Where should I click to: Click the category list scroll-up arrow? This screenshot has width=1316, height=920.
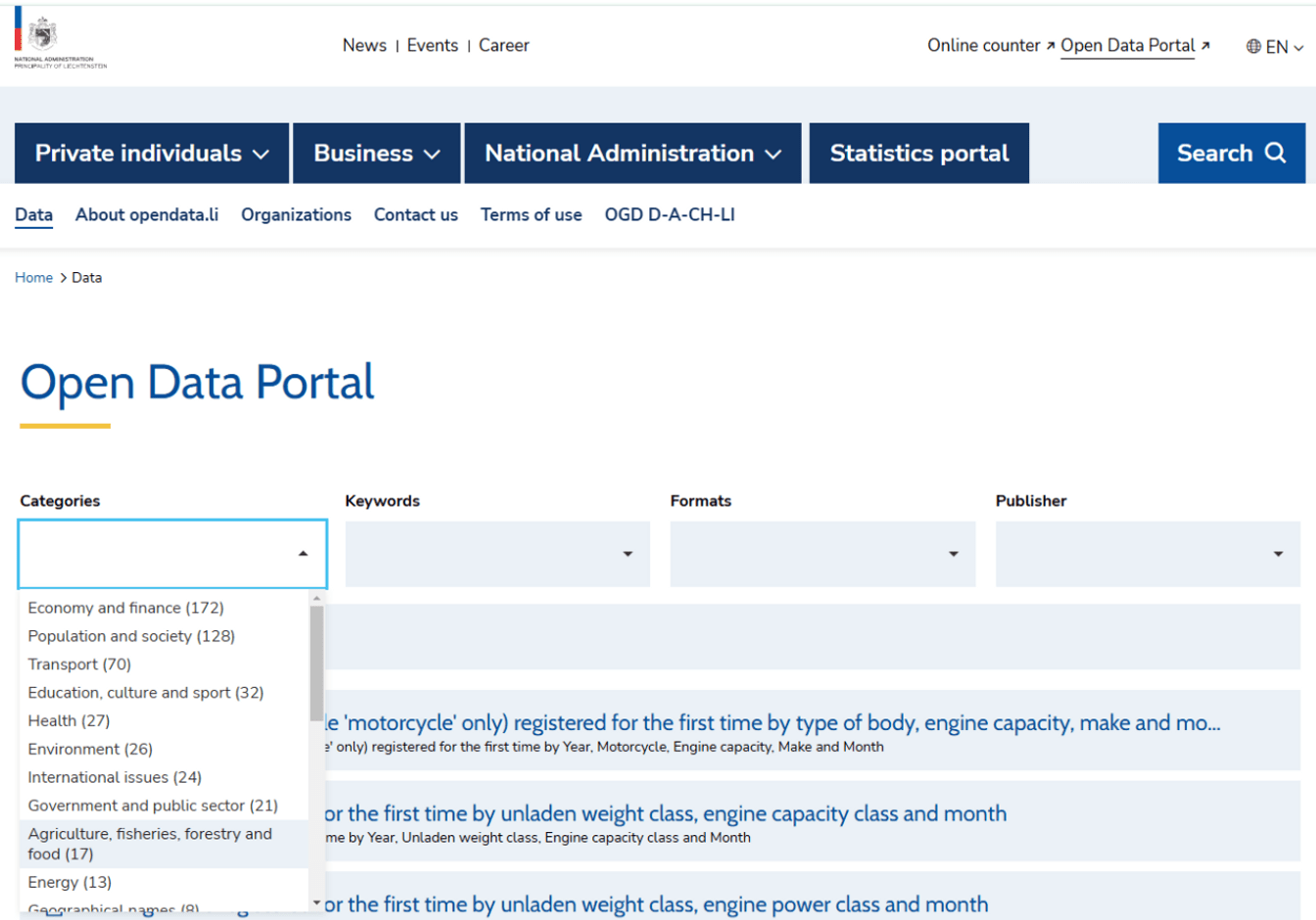(316, 598)
